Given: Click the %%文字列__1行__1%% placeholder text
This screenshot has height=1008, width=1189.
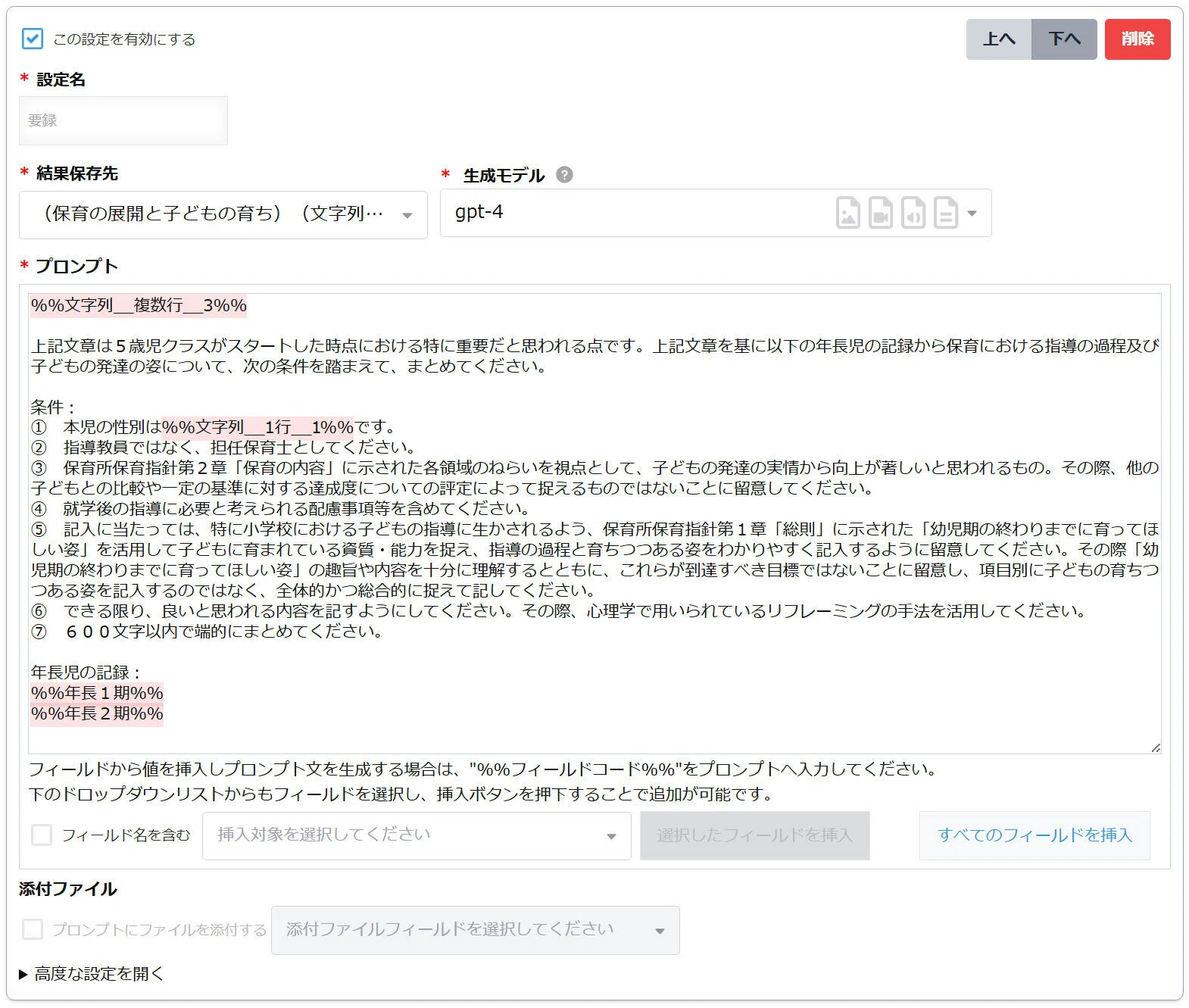Looking at the screenshot, I should [x=258, y=427].
